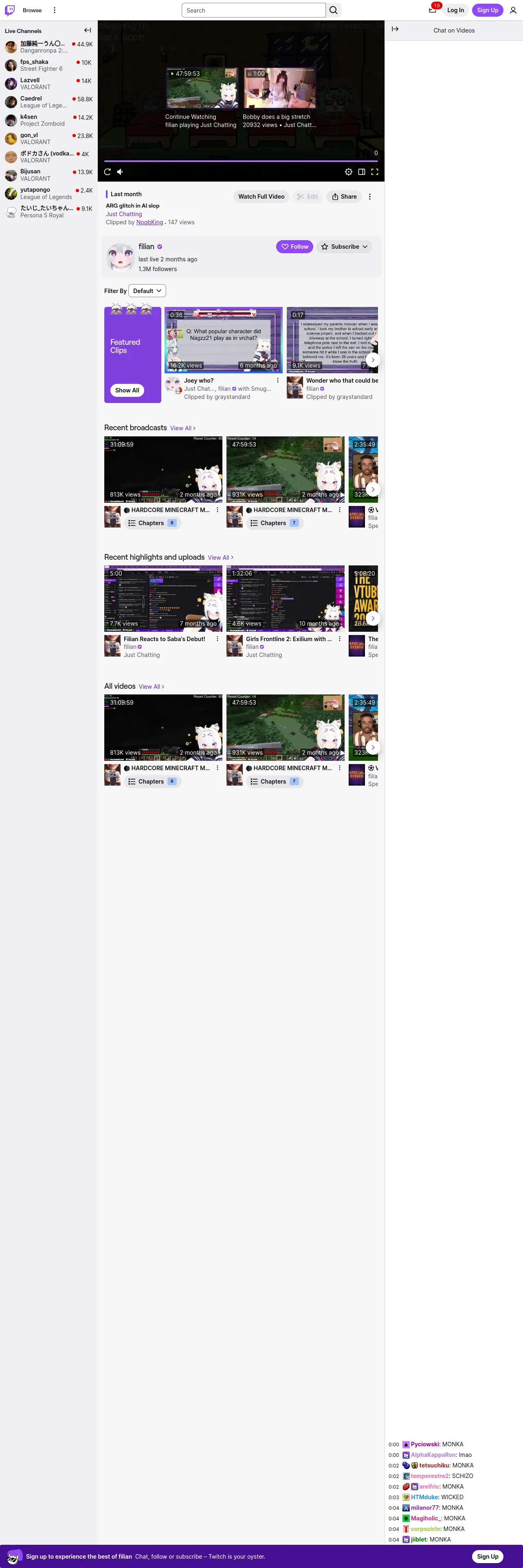
Task: Open the Bijusan live channel
Action: [x=49, y=175]
